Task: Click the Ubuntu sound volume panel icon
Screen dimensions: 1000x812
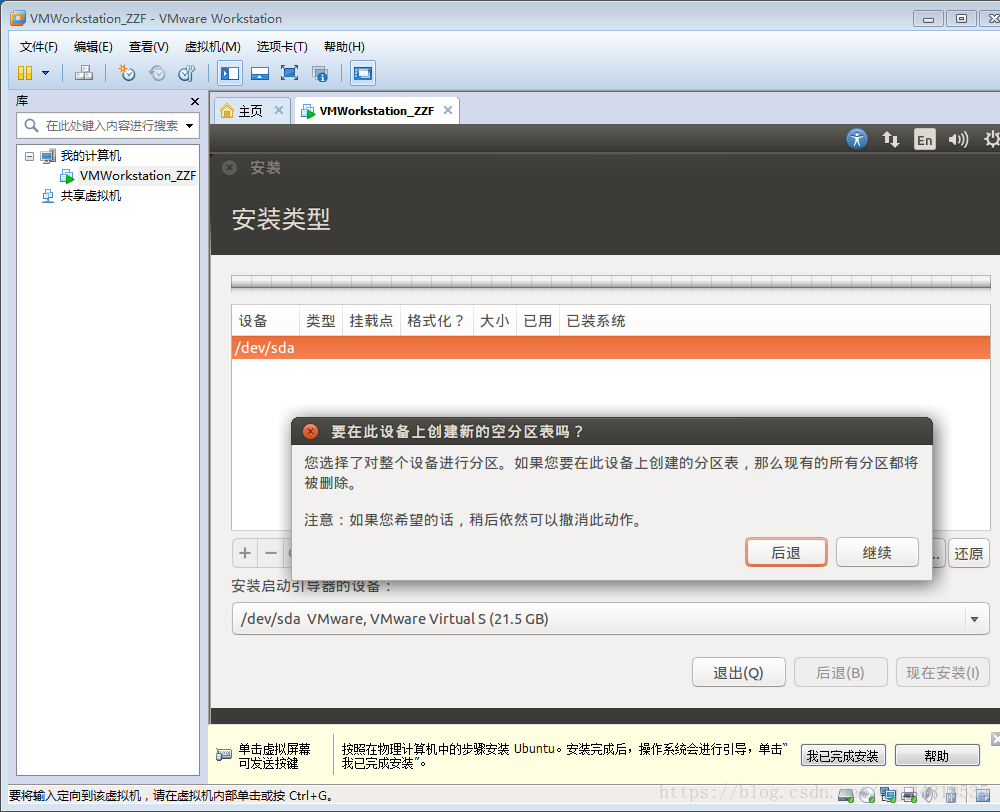Action: point(958,139)
